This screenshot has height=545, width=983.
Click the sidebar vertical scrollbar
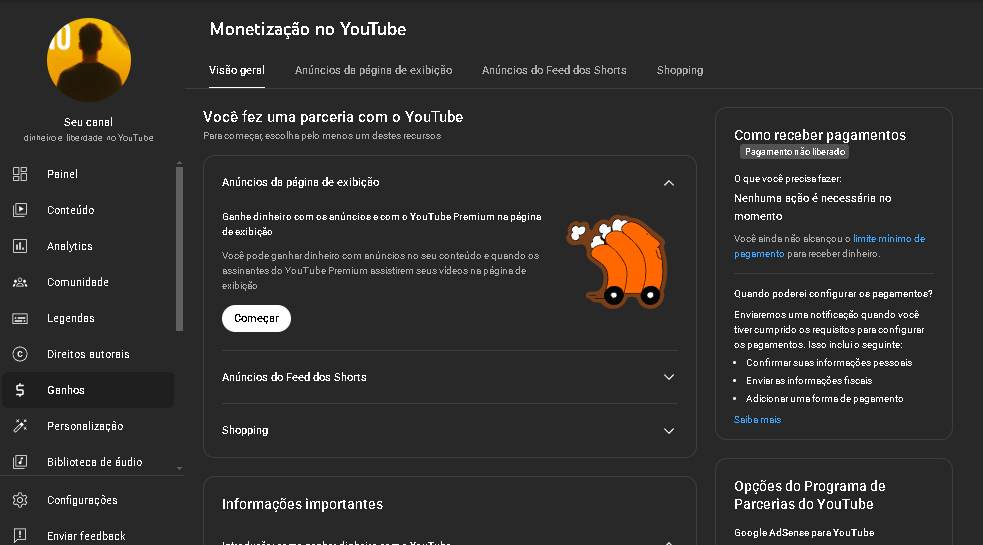[x=180, y=250]
